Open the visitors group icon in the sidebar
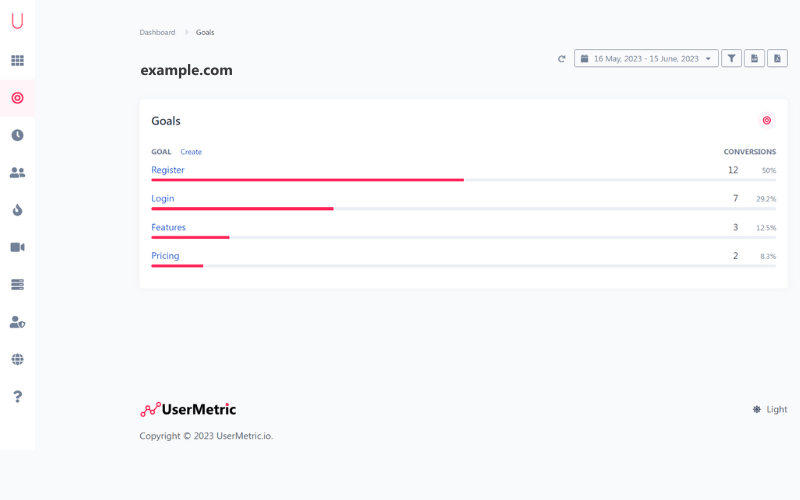The height and width of the screenshot is (500, 800). click(17, 172)
